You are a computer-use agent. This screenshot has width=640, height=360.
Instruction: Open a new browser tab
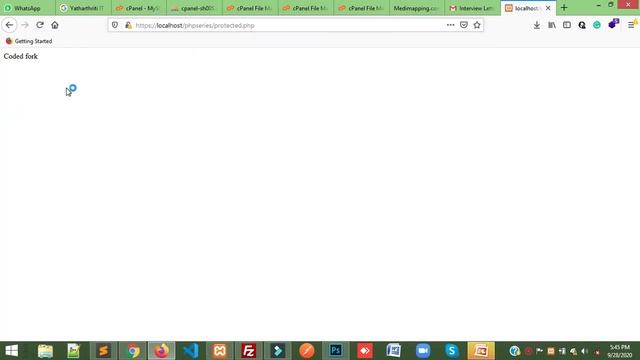click(564, 8)
